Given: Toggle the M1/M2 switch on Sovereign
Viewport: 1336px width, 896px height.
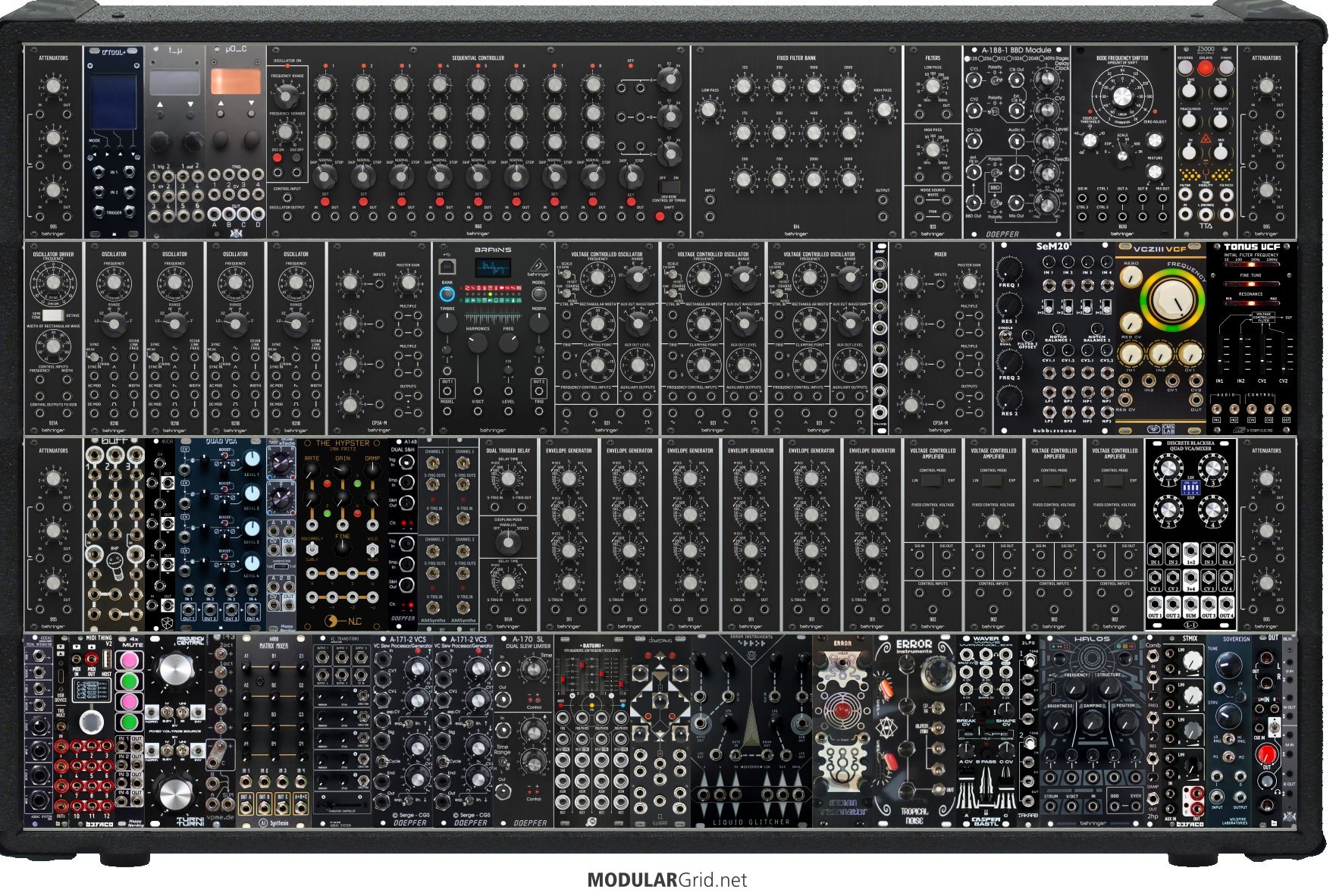Looking at the screenshot, I should (1229, 756).
